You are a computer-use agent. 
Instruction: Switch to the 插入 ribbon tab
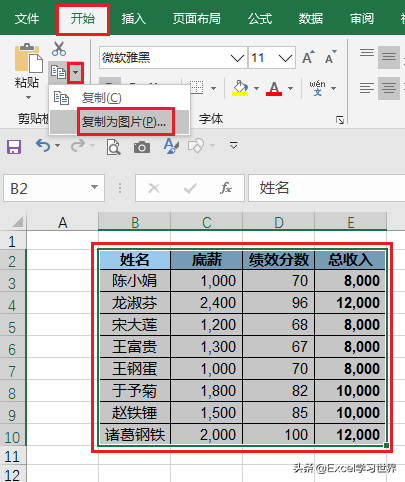click(x=134, y=18)
